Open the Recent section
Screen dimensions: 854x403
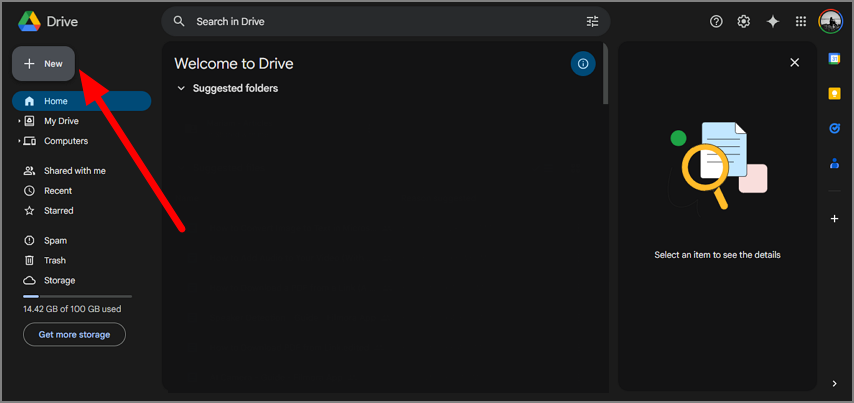pos(82,191)
